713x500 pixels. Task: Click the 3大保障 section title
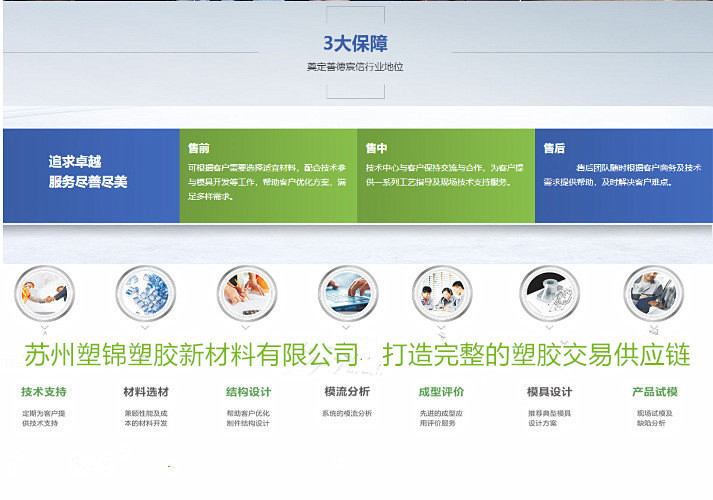tap(356, 43)
